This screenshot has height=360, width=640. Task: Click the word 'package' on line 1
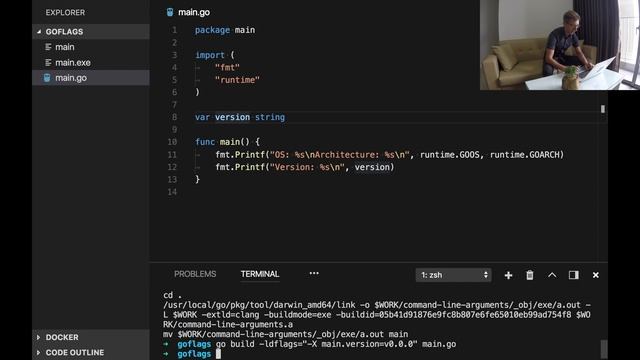212,30
